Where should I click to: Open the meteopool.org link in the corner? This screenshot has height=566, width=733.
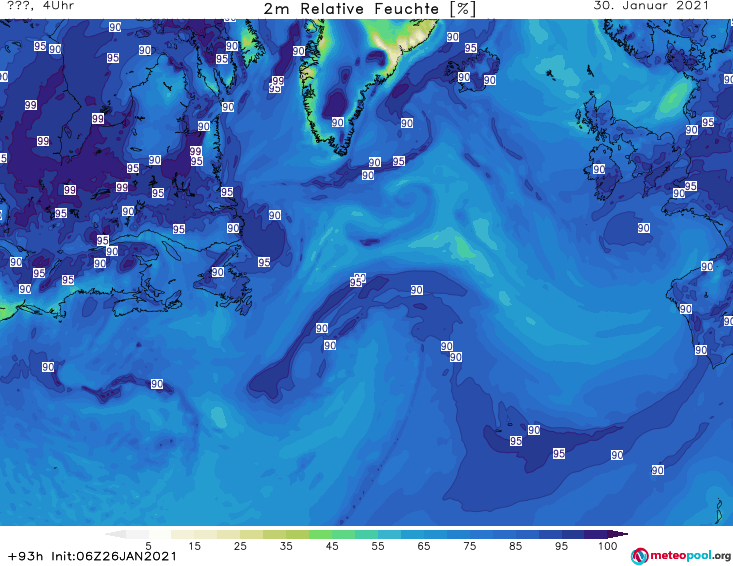[x=681, y=556]
